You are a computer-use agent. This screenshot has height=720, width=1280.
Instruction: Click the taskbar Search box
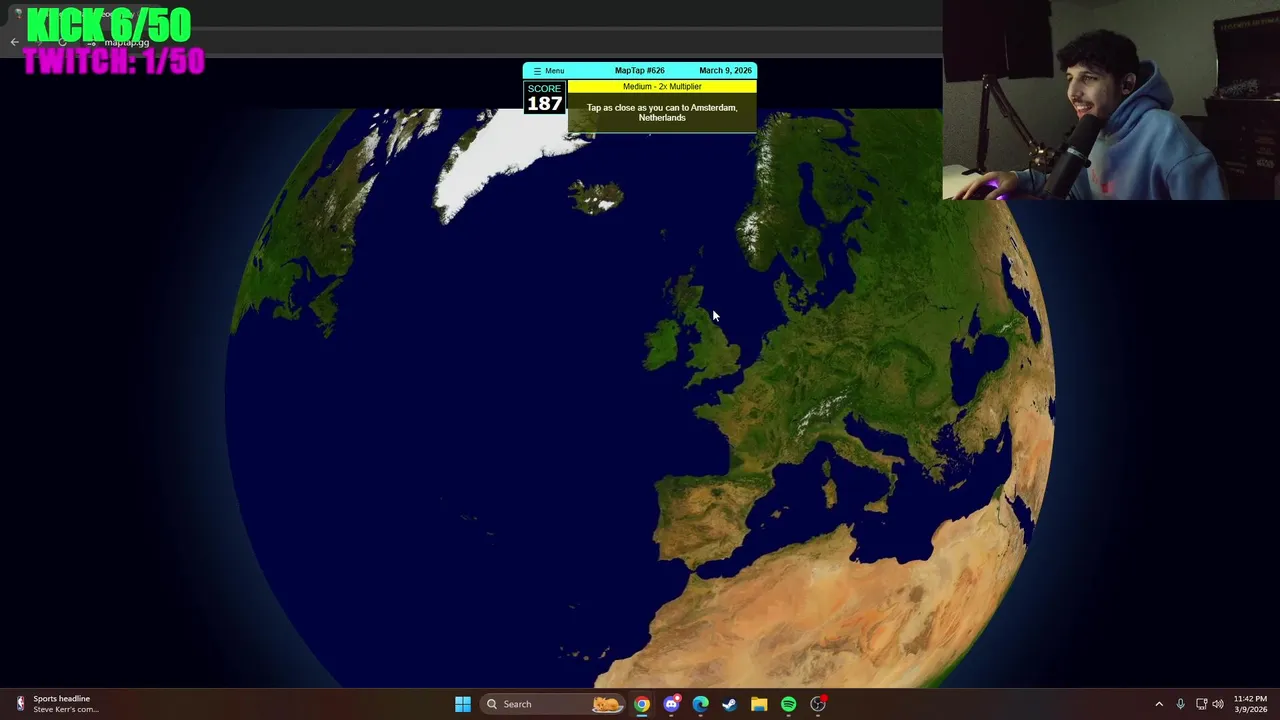point(552,704)
